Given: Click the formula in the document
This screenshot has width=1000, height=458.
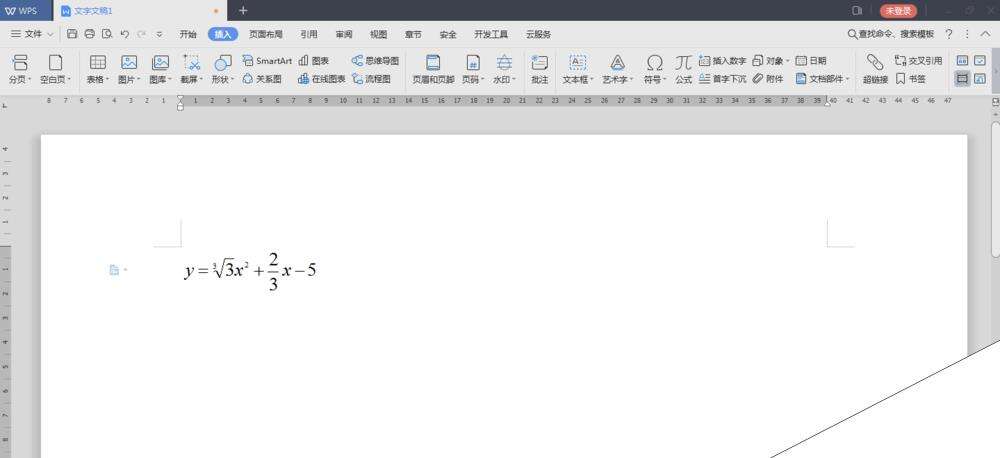Looking at the screenshot, I should coord(250,271).
